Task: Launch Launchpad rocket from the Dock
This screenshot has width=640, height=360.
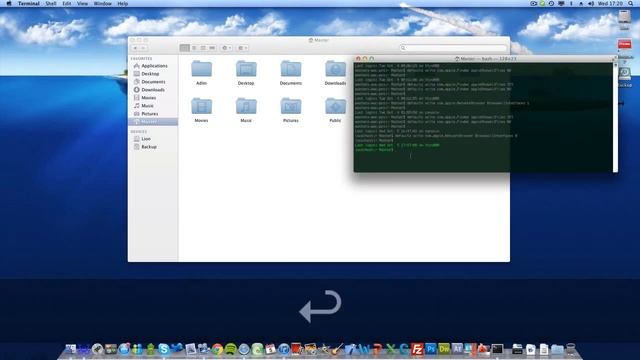Action: click(x=98, y=349)
